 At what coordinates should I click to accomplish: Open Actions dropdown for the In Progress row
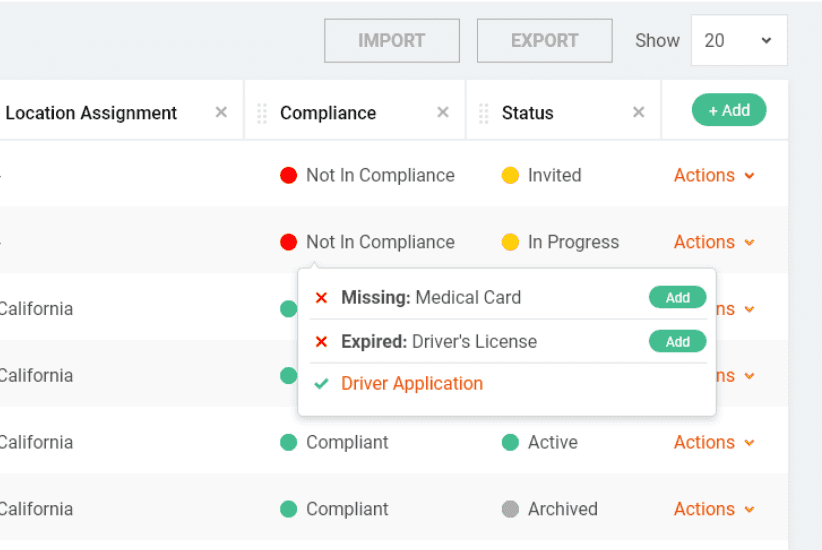[713, 242]
